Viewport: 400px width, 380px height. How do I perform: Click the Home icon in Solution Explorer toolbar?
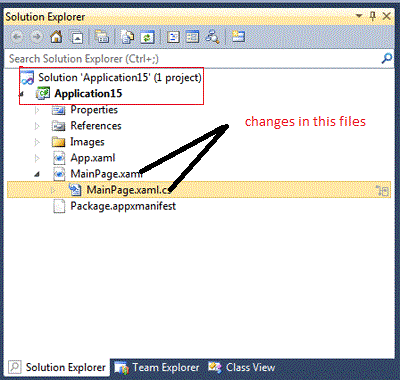[56, 36]
